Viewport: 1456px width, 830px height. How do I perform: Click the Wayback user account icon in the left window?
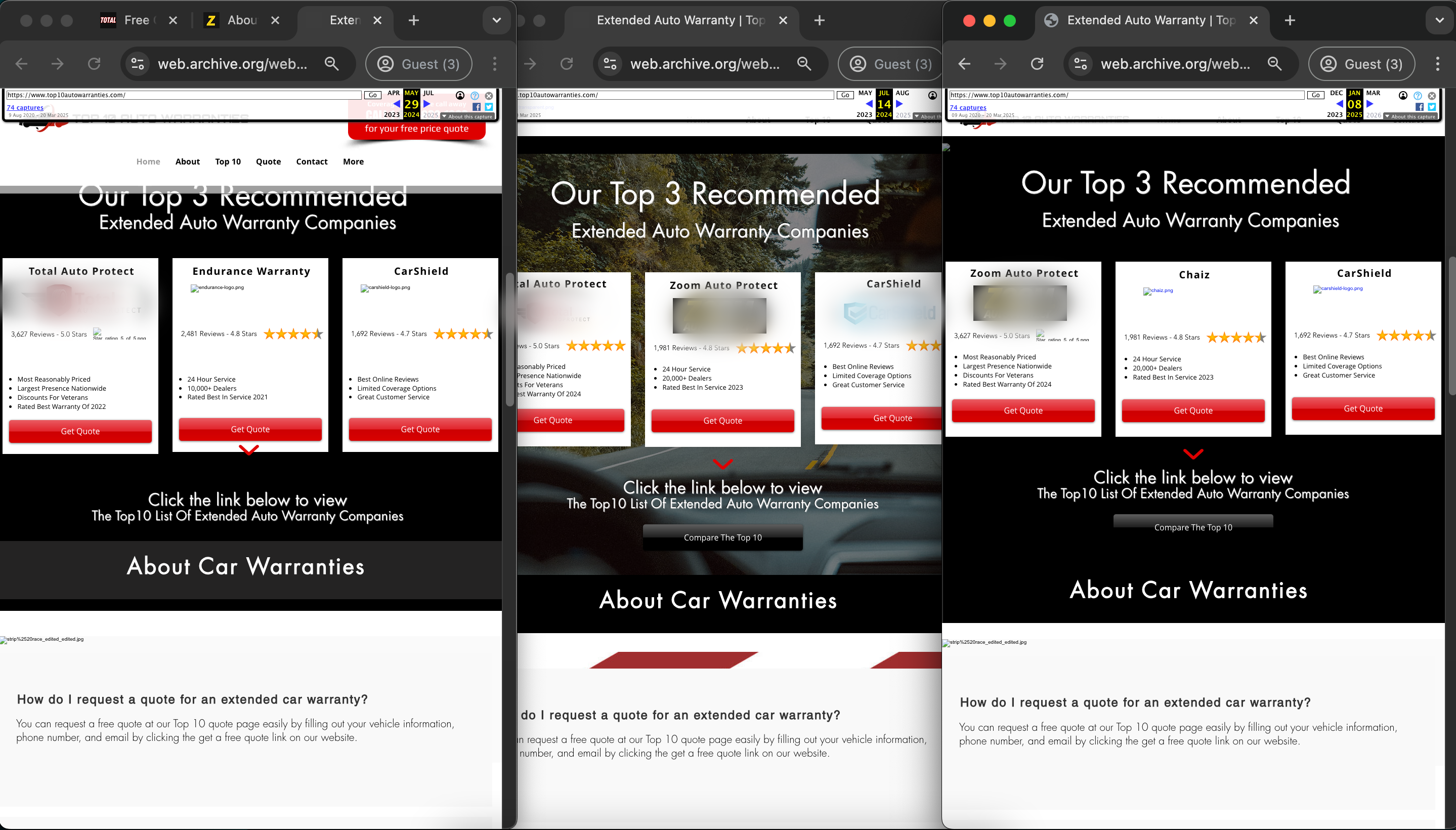click(460, 95)
